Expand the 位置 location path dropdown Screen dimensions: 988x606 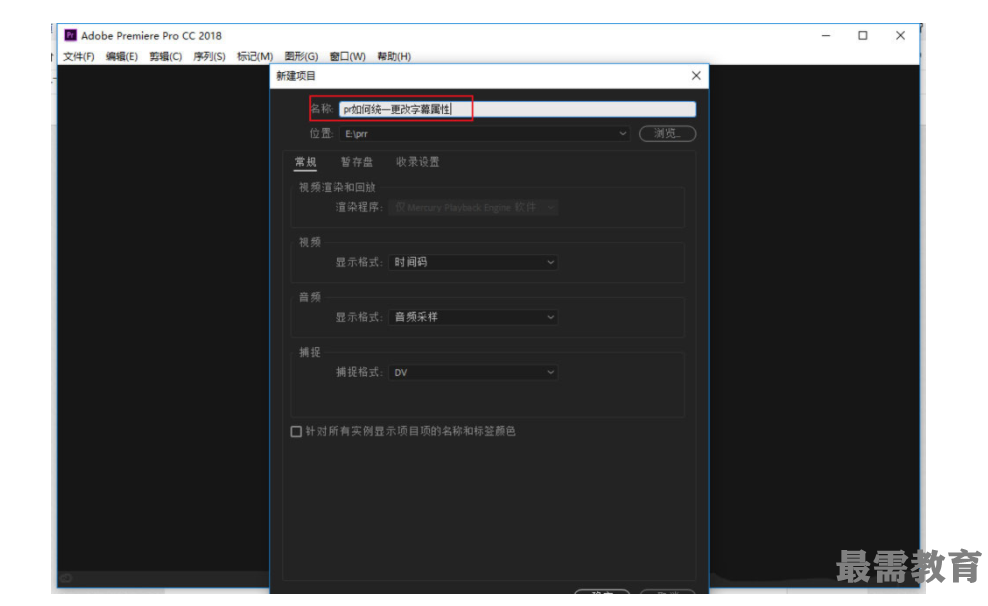click(622, 133)
